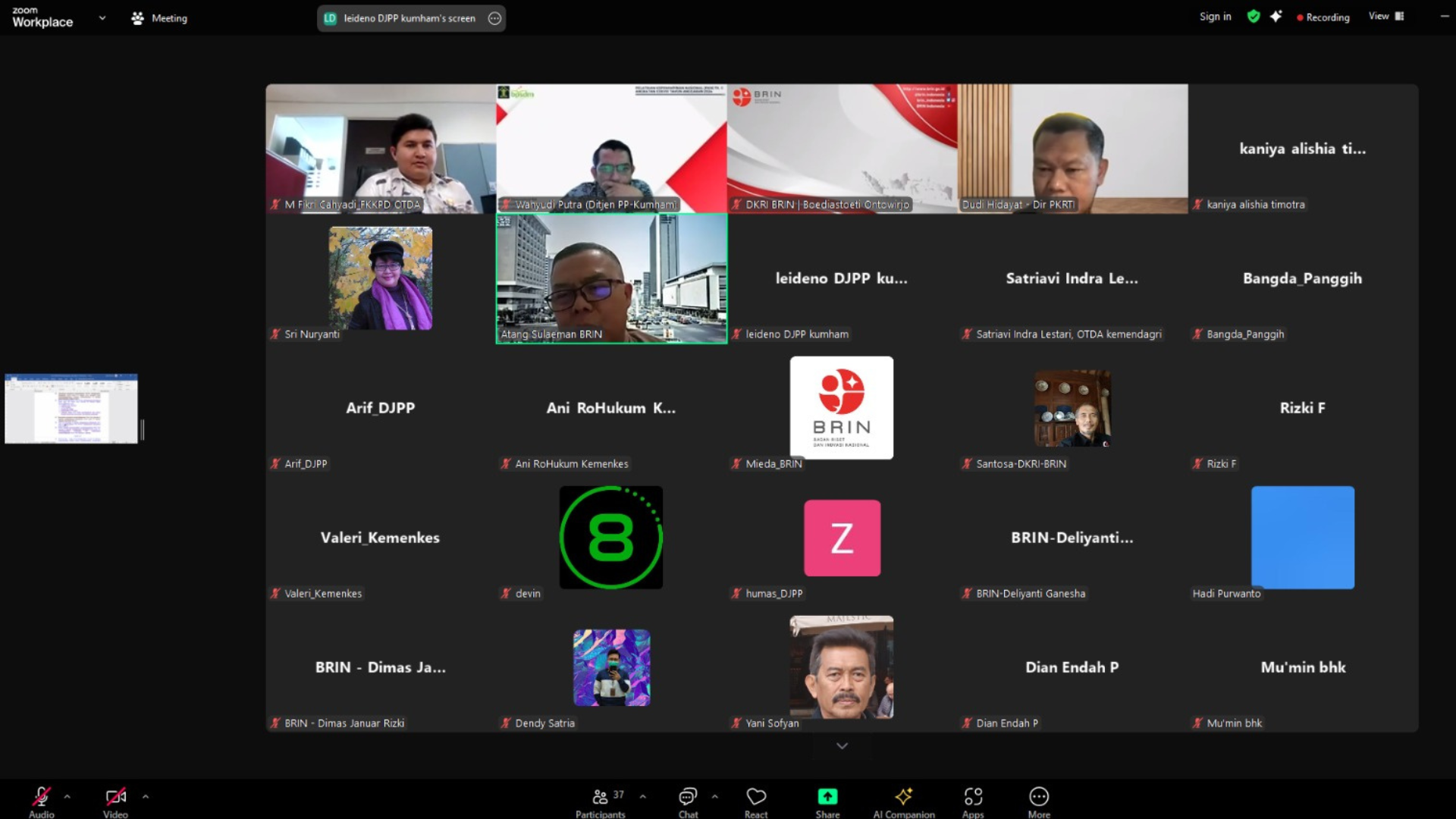Screen dimensions: 1456x819
Task: Select Wahyudi Putra video tile
Action: pos(611,149)
